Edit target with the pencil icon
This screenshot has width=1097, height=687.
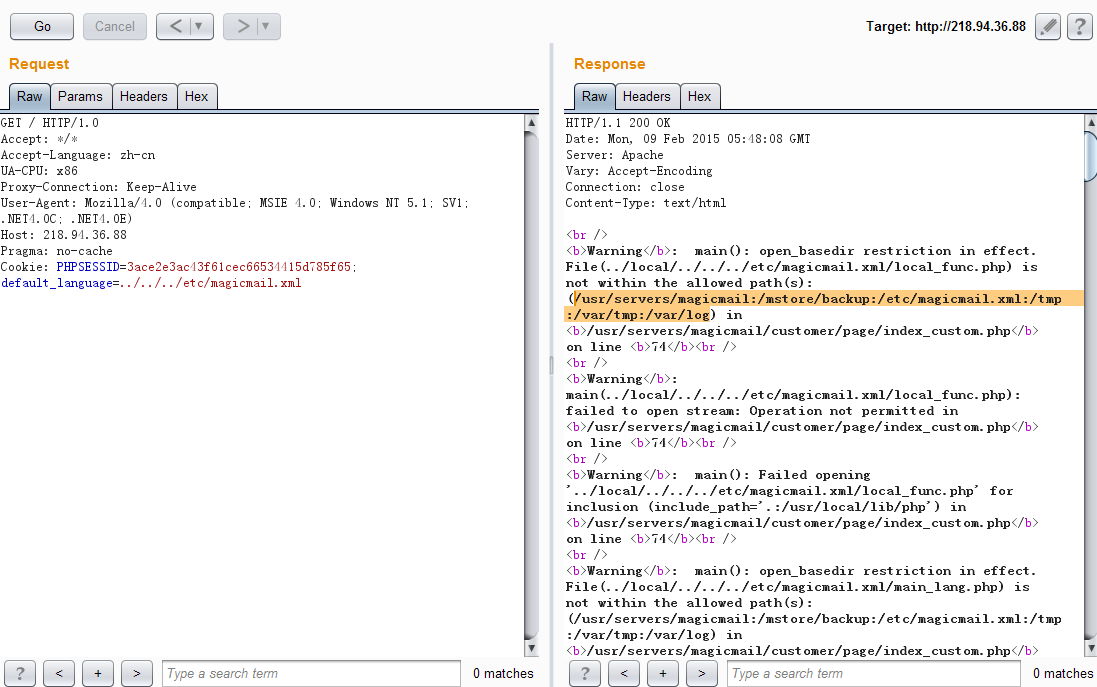tap(1048, 27)
